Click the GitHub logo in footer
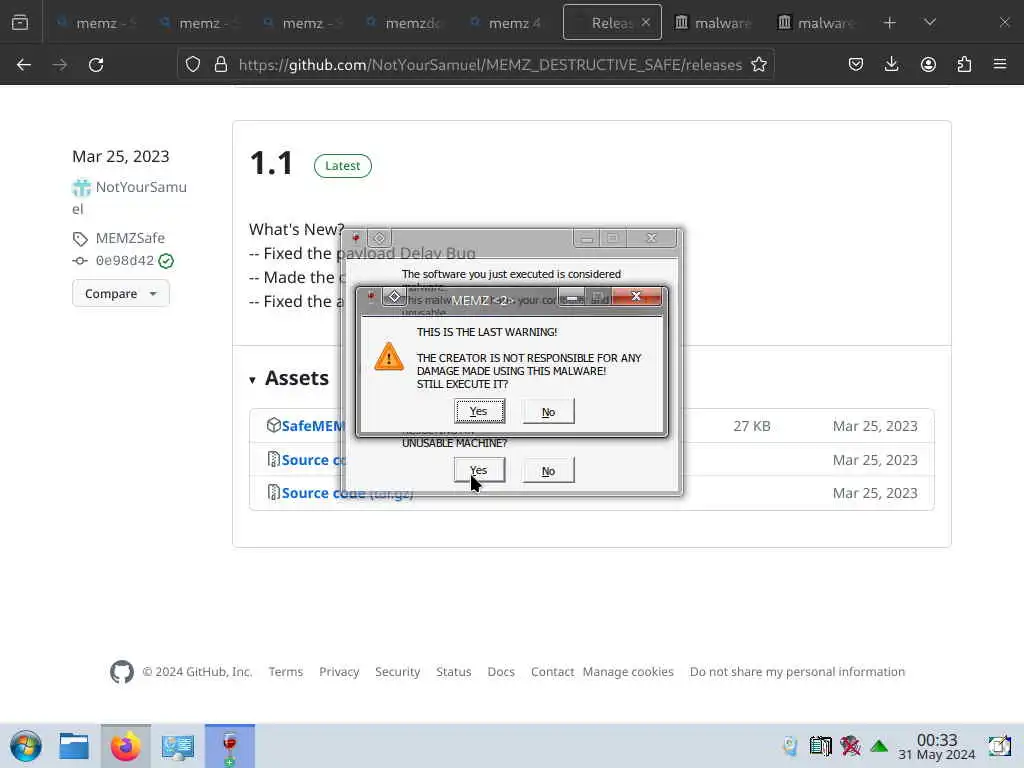Viewport: 1024px width, 768px height. click(121, 671)
